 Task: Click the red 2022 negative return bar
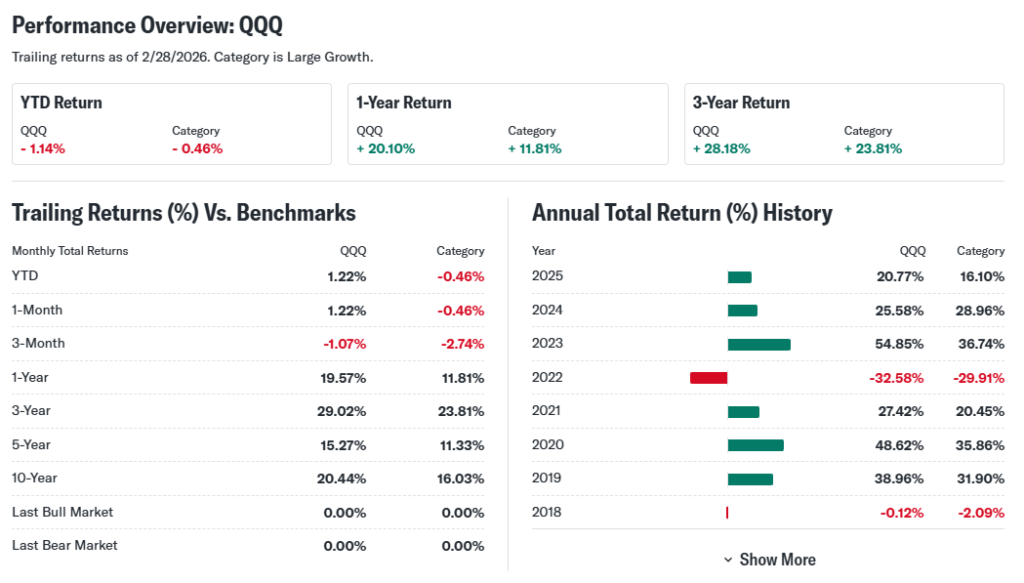click(x=708, y=377)
